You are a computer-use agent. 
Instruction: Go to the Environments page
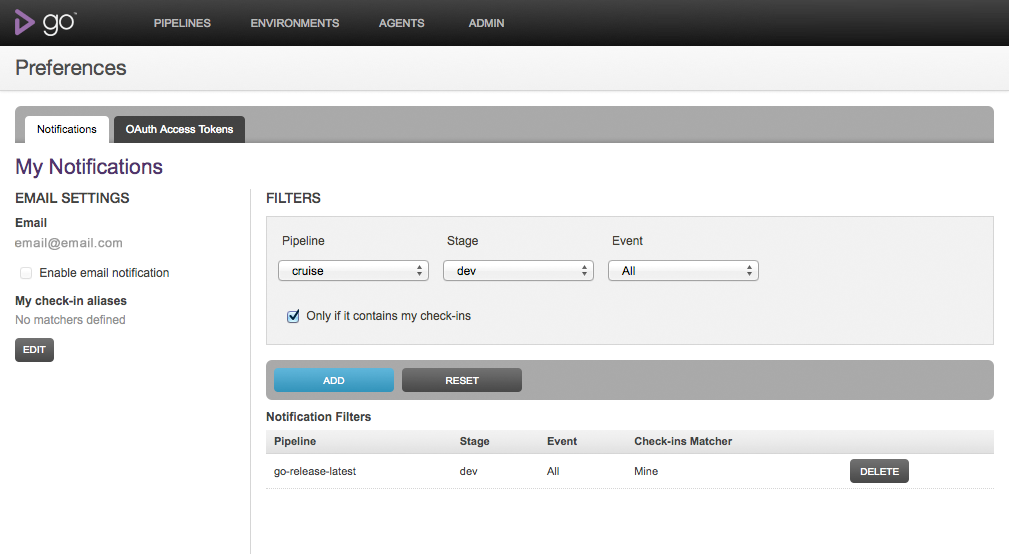pyautogui.click(x=294, y=23)
